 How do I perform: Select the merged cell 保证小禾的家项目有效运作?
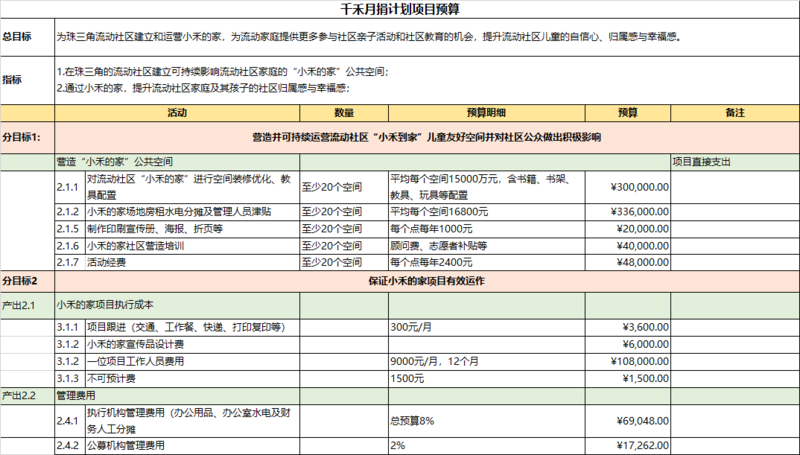pyautogui.click(x=427, y=281)
